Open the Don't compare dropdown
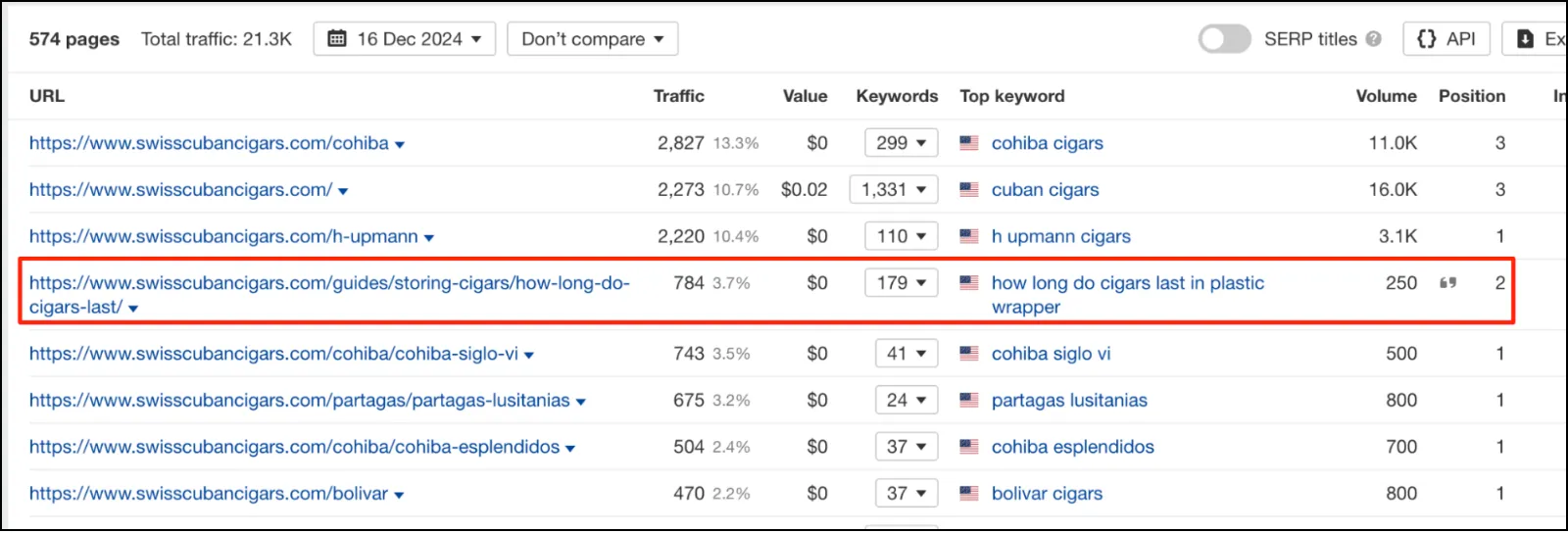 [593, 39]
